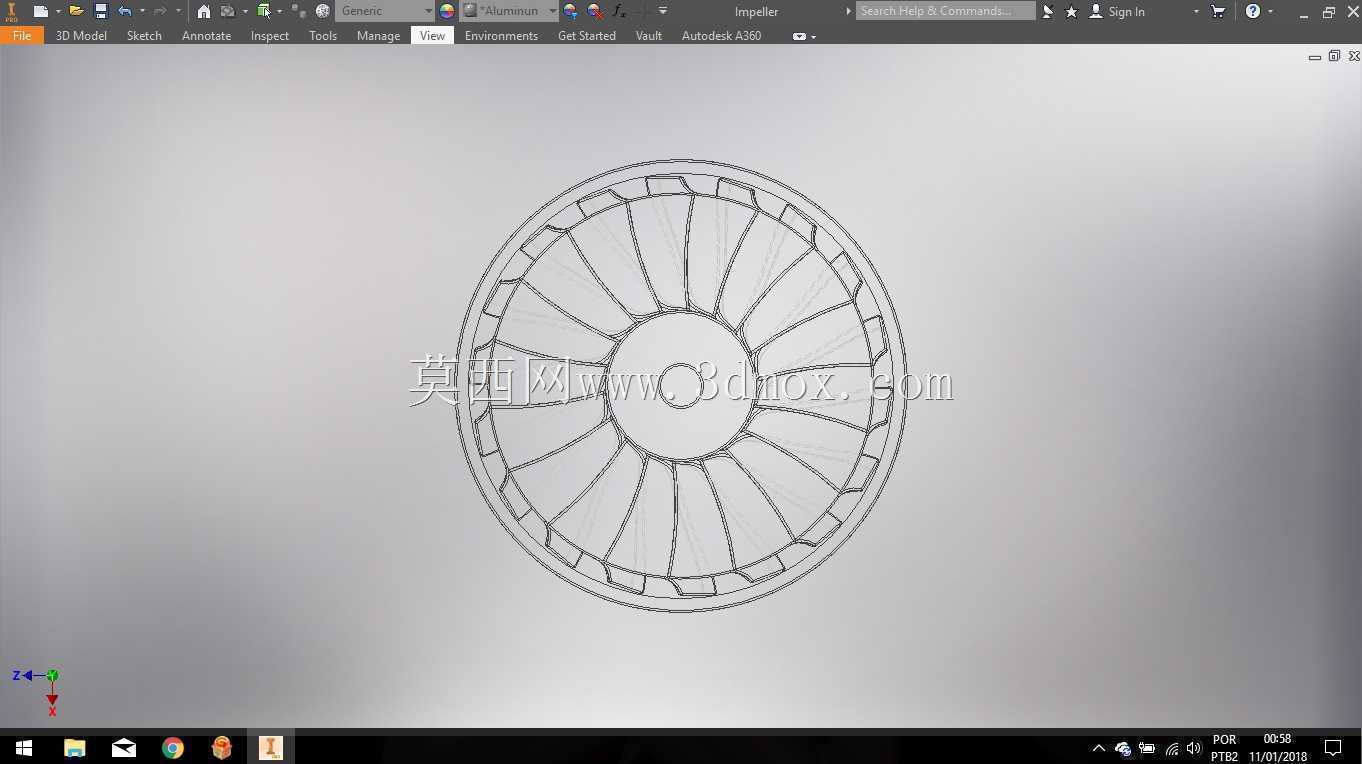Open the Windows notification center
The image size is (1362, 764).
1333,748
